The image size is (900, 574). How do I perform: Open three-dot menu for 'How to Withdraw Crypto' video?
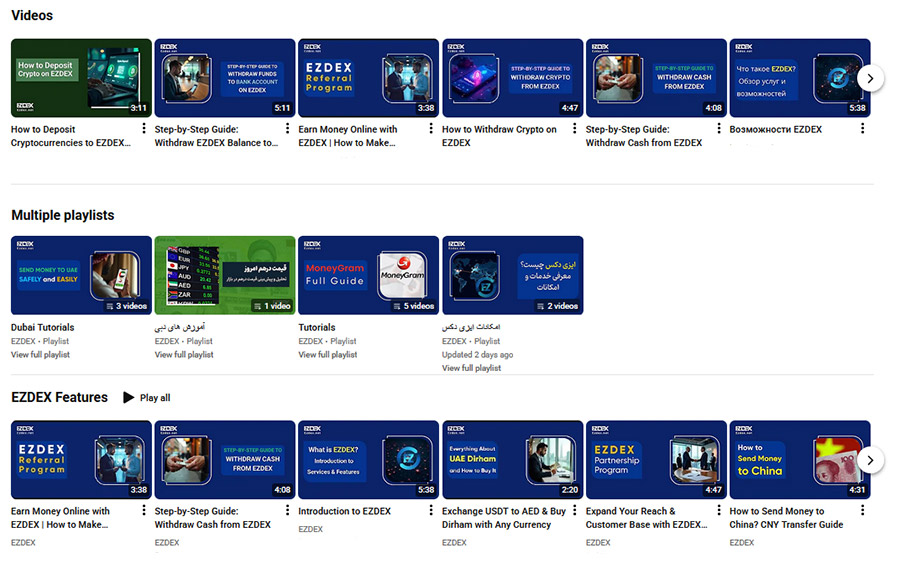[x=575, y=130]
